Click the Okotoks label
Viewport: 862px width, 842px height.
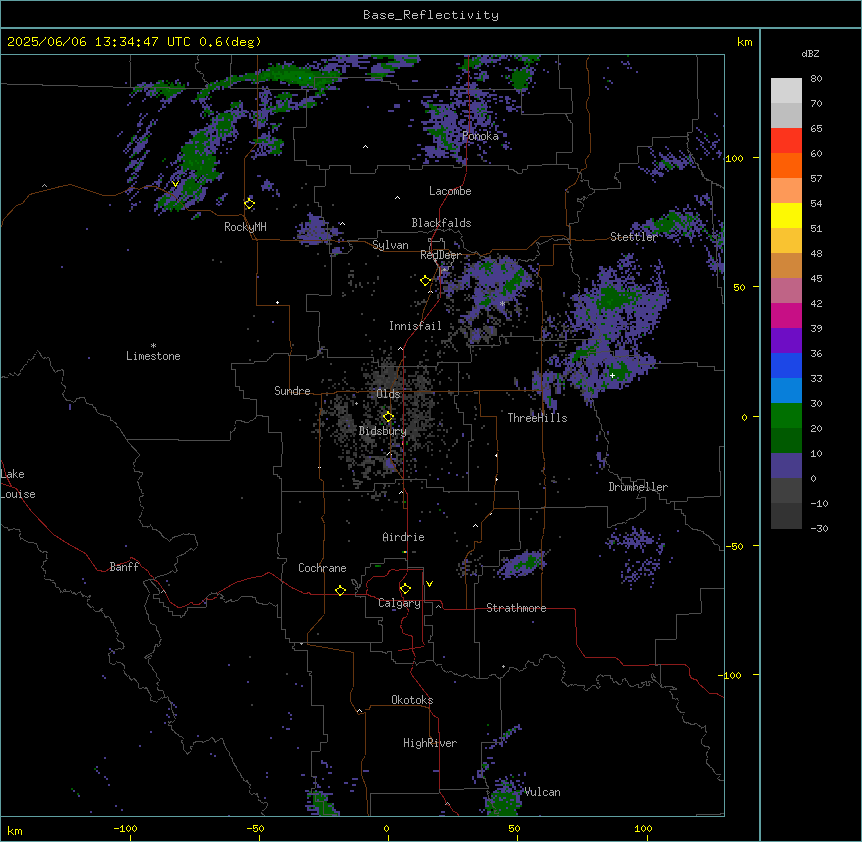(412, 700)
